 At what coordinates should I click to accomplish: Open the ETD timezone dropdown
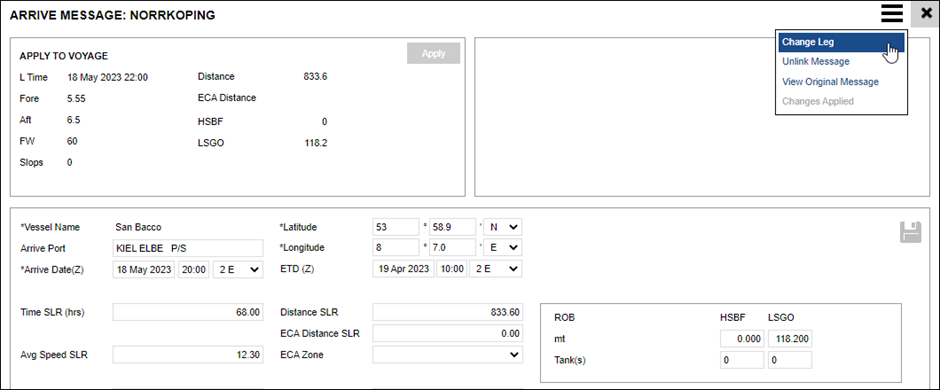coord(495,270)
